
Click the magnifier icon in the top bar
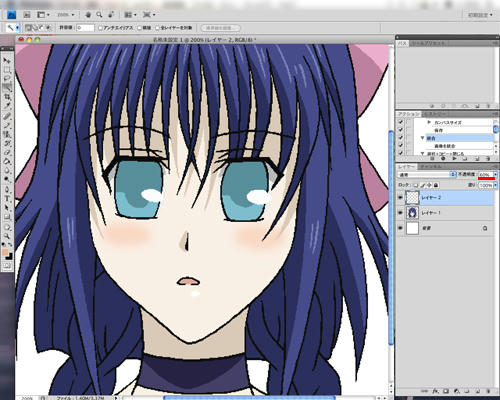point(99,15)
